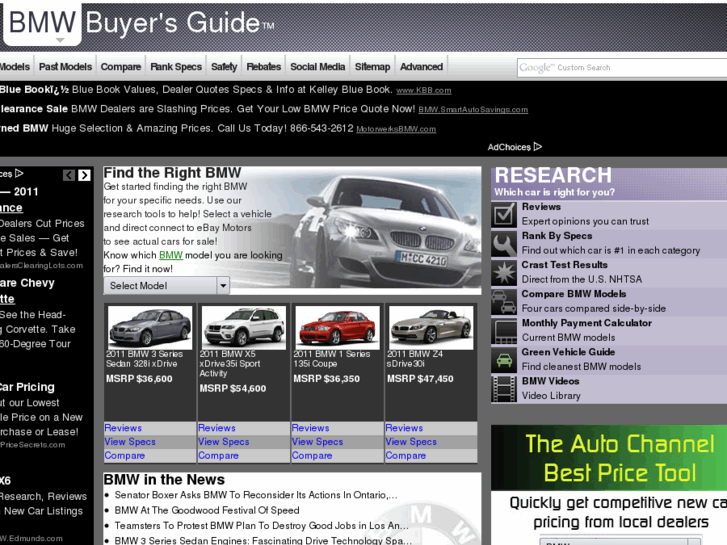Click the BMW 3 Series Sedan thumbnail

(x=150, y=327)
